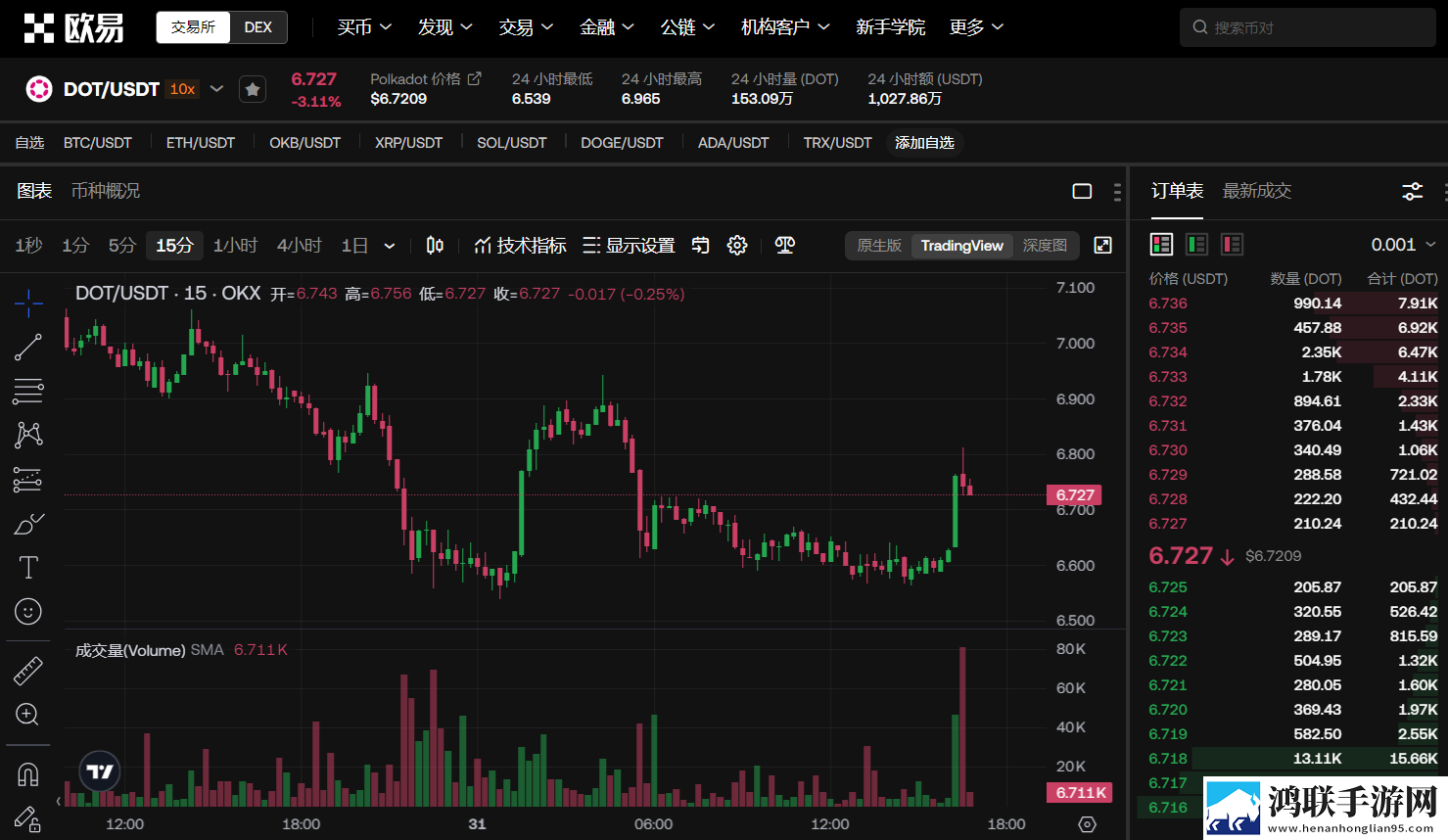Screen dimensions: 1448x840
Task: Select the text annotation tool
Action: pos(28,567)
